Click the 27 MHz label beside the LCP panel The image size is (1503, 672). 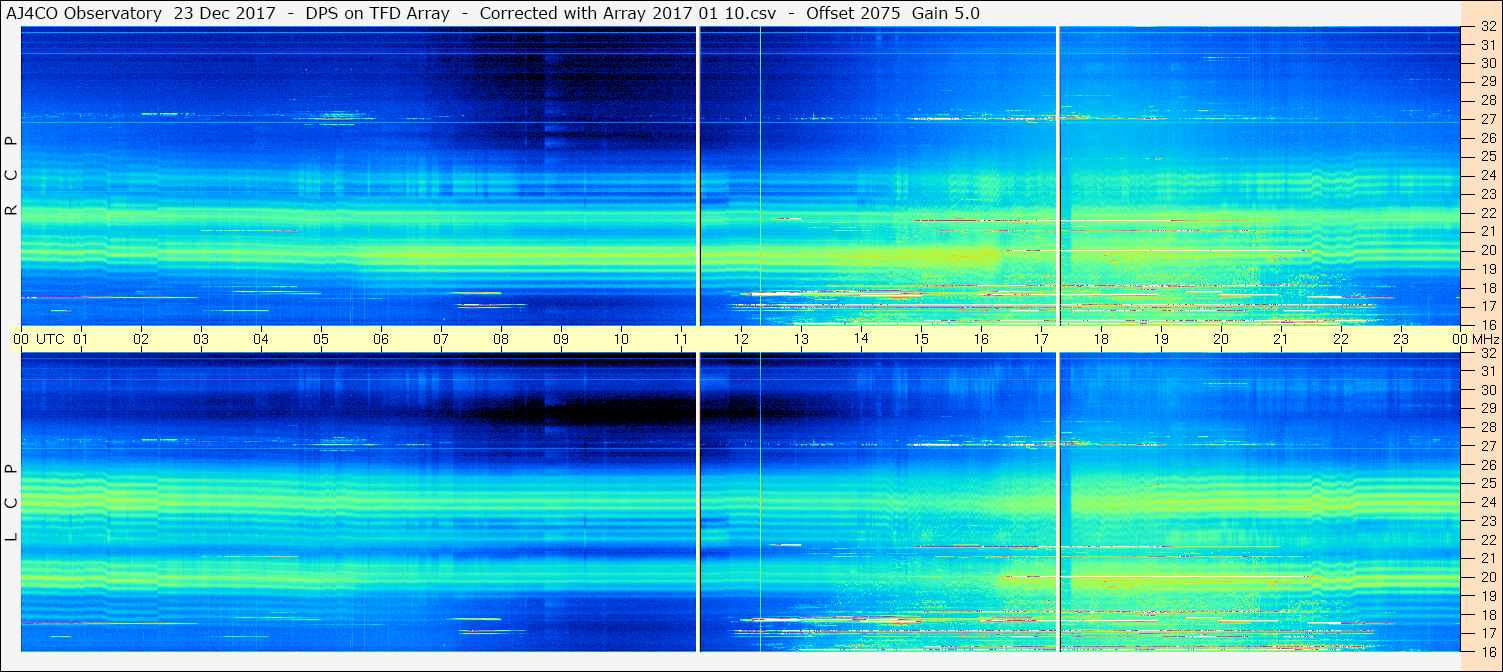(x=1488, y=446)
